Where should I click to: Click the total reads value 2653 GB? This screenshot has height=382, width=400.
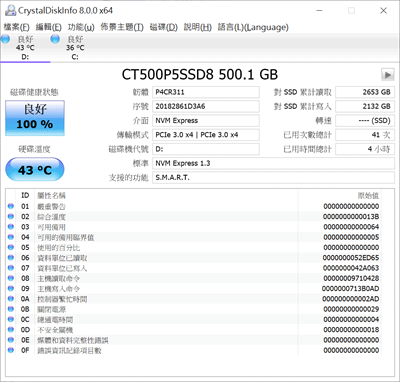tap(365, 92)
